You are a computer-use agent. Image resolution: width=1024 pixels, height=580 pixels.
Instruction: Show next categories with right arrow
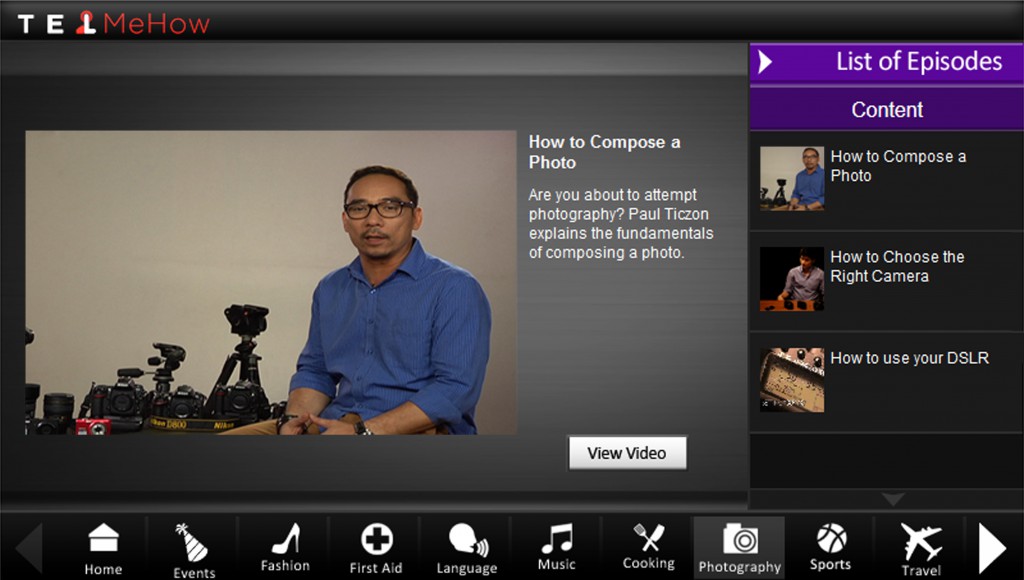click(993, 549)
